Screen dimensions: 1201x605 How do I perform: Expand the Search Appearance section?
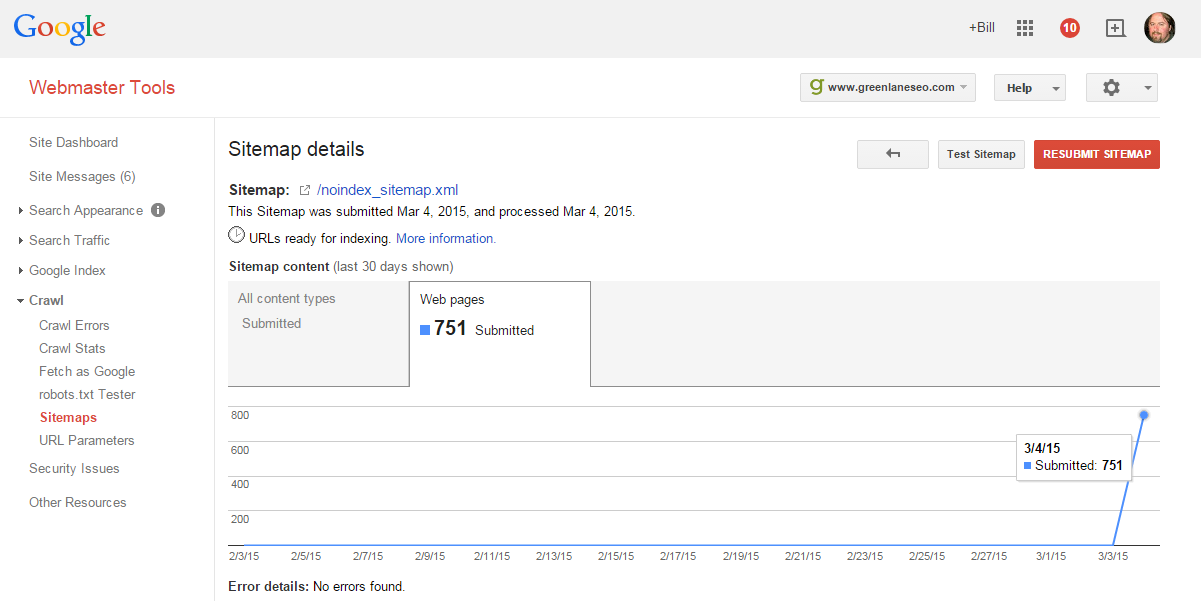coord(86,210)
